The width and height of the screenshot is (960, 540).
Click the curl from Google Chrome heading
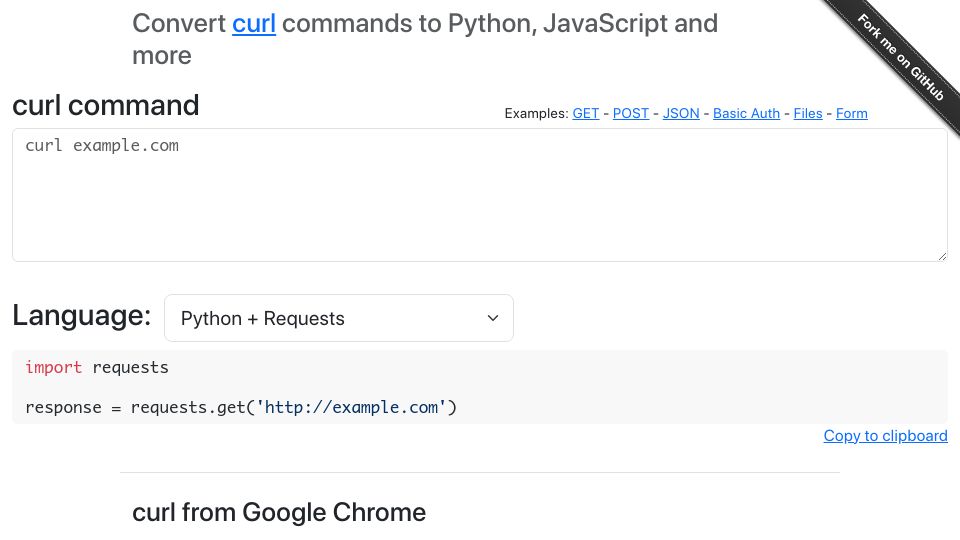point(279,512)
